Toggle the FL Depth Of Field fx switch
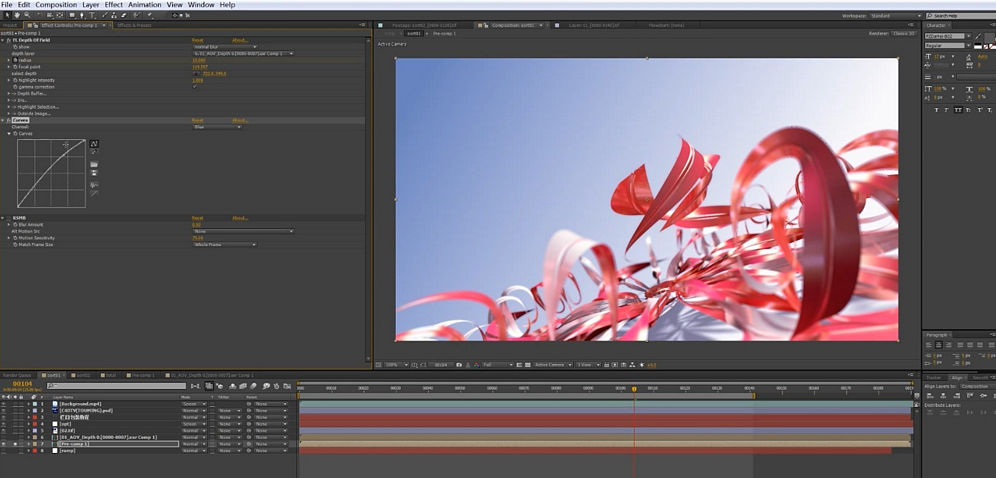 [x=9, y=40]
